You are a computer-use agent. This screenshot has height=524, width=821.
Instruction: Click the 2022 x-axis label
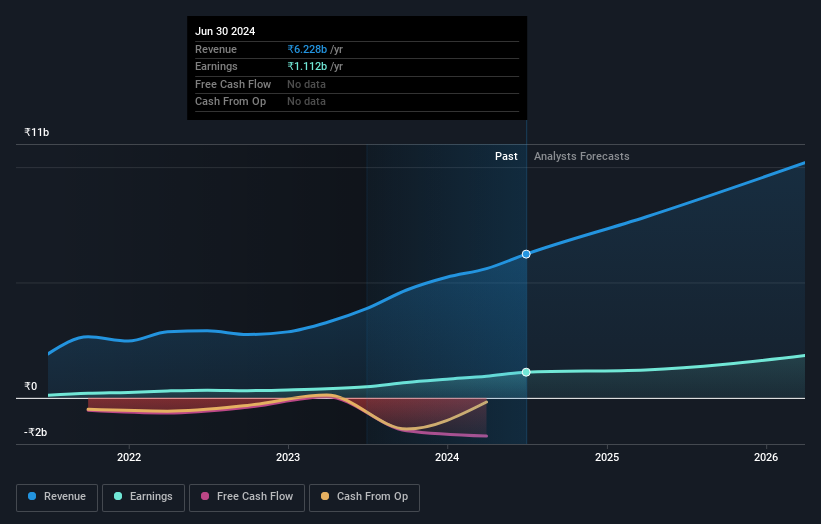pyautogui.click(x=129, y=457)
